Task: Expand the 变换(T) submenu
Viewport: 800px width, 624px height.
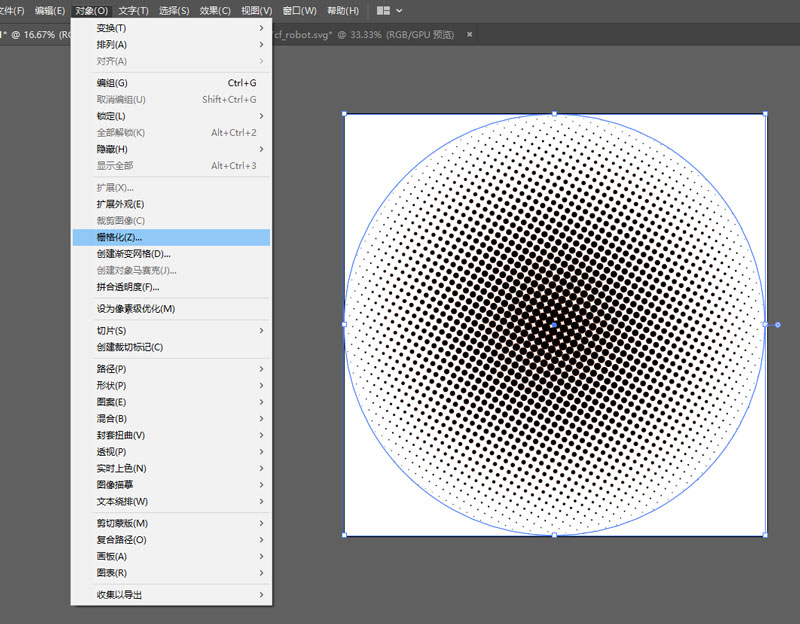Action: (171, 28)
